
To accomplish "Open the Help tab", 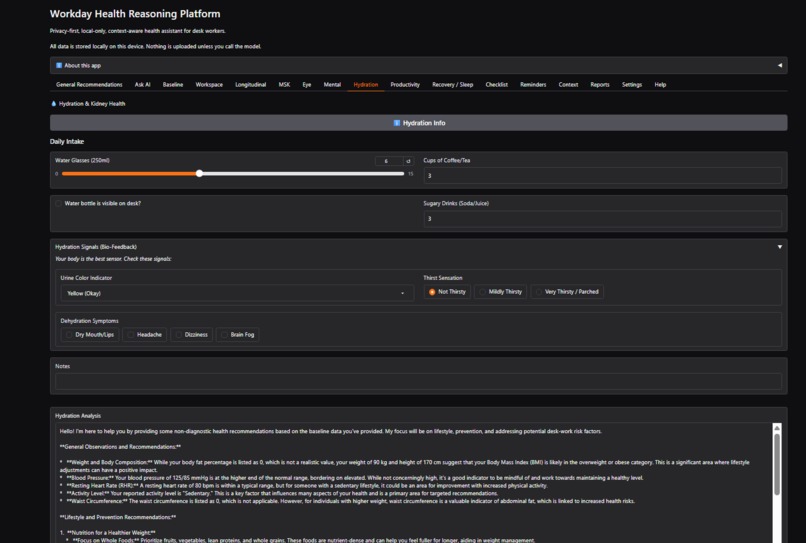I will pyautogui.click(x=660, y=84).
